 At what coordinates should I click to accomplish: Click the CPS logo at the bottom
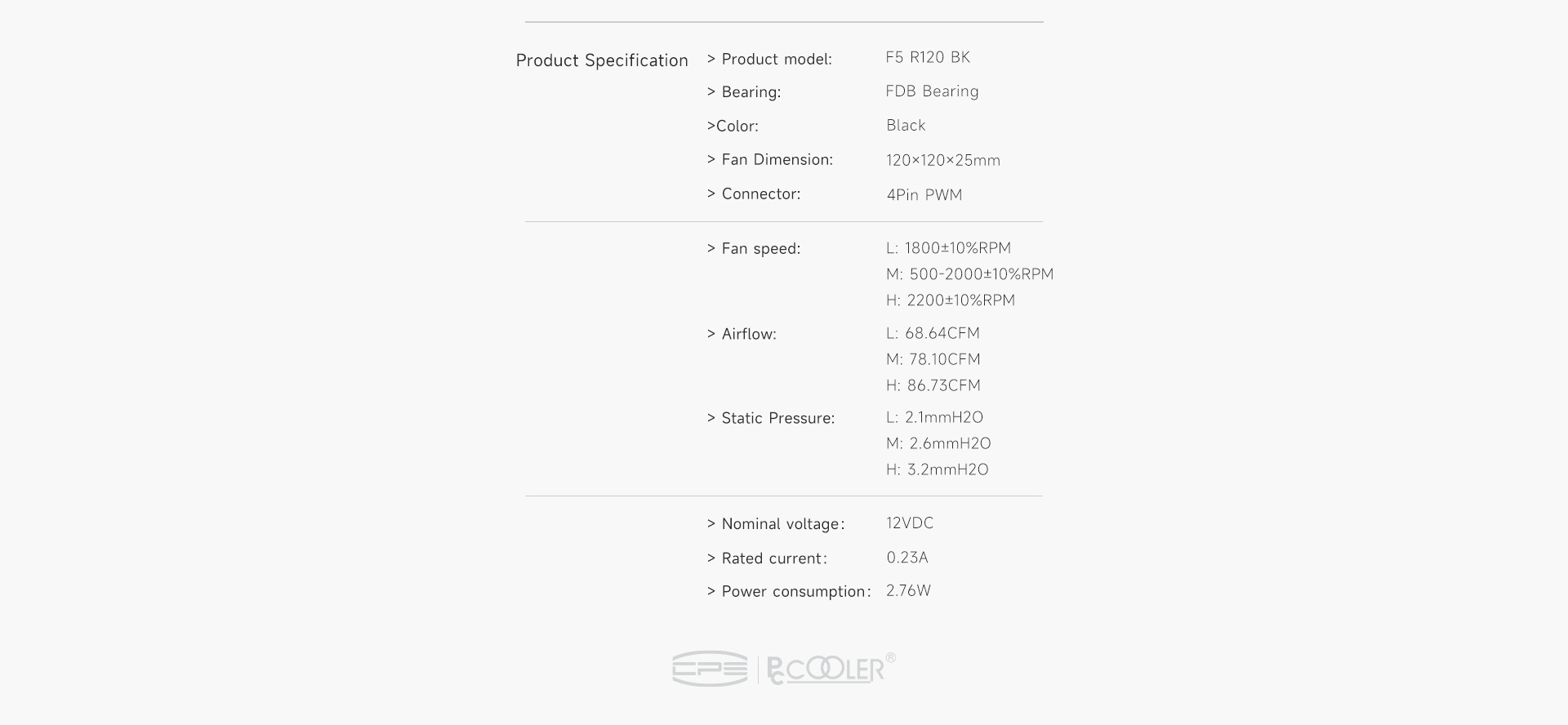click(709, 669)
